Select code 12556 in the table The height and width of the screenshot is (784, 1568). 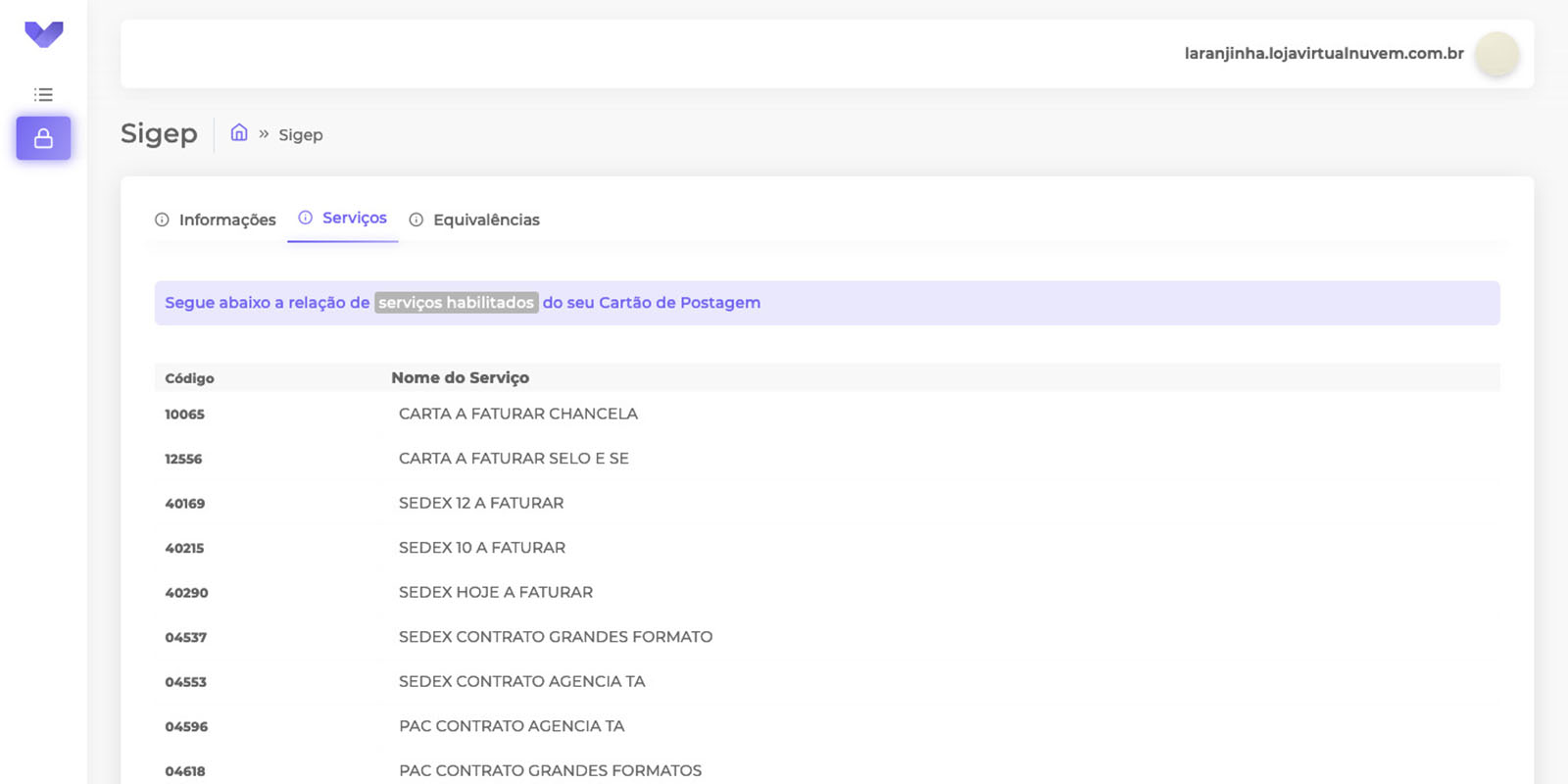click(x=183, y=459)
